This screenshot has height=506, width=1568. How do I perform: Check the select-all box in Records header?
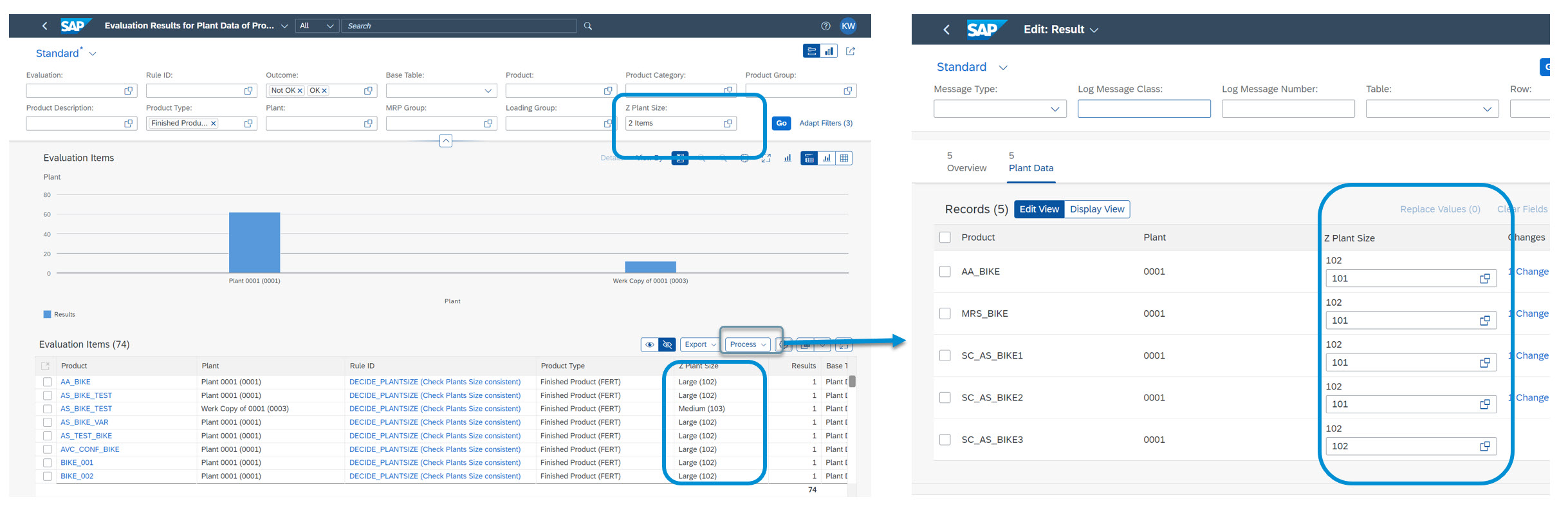945,238
